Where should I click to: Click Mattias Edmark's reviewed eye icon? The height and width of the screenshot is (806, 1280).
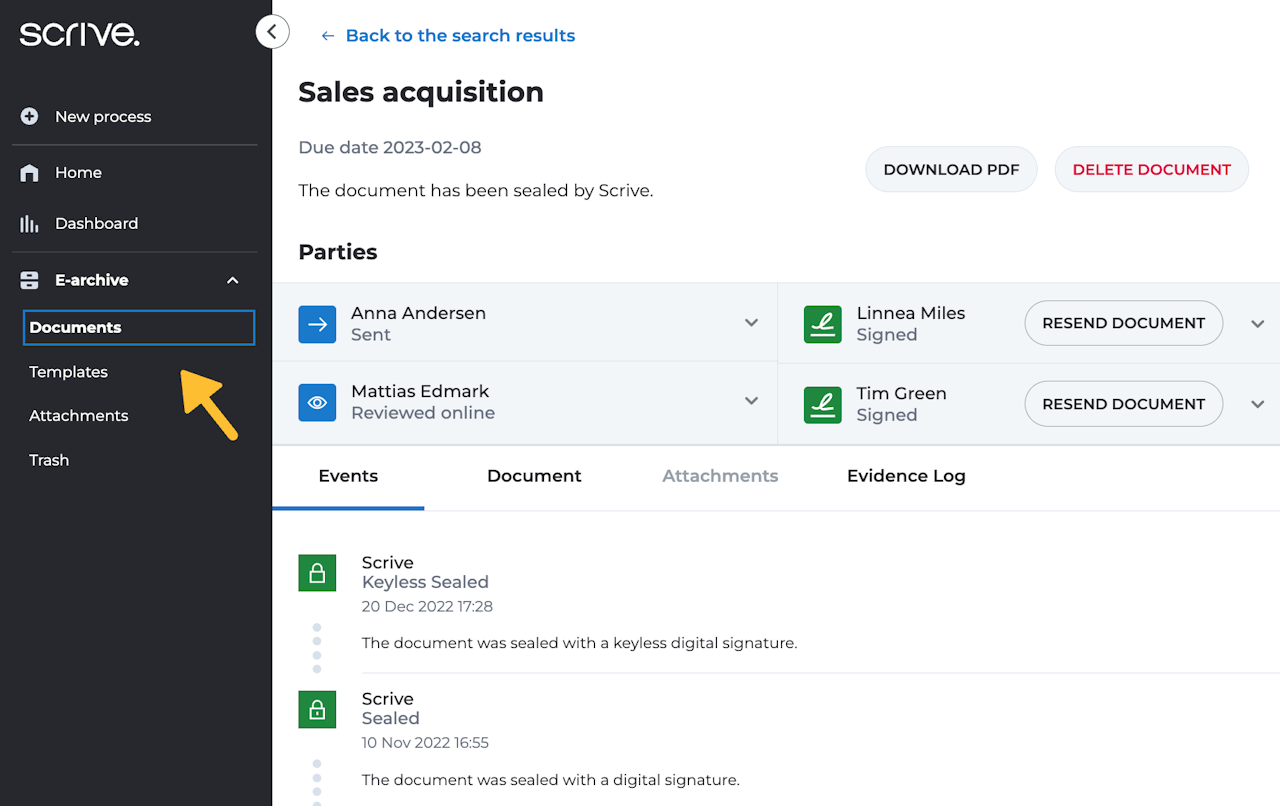[x=317, y=403]
